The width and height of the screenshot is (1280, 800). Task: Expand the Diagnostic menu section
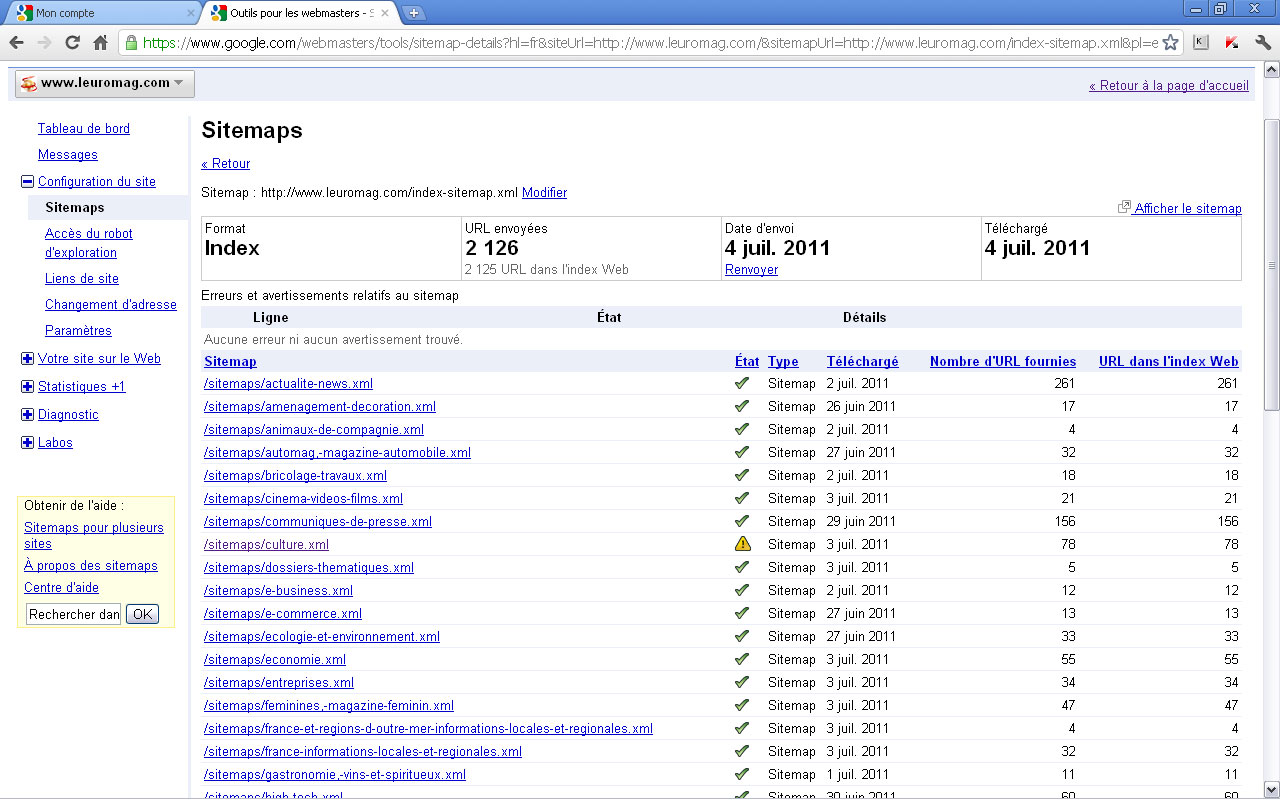click(x=27, y=415)
